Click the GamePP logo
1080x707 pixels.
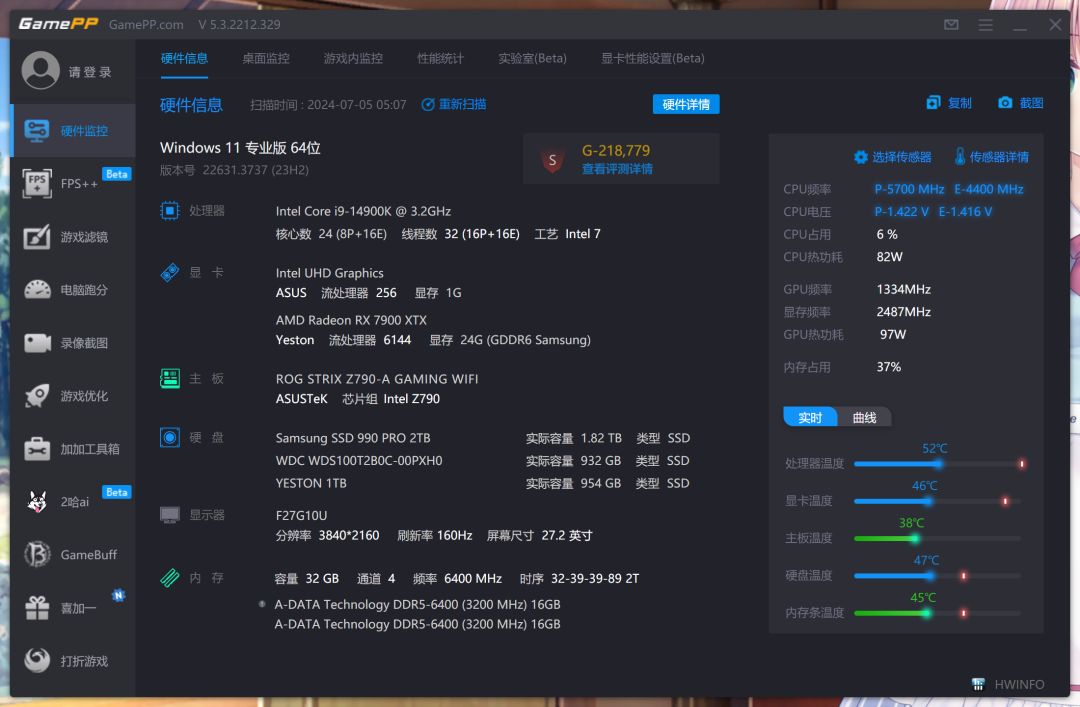click(x=58, y=24)
